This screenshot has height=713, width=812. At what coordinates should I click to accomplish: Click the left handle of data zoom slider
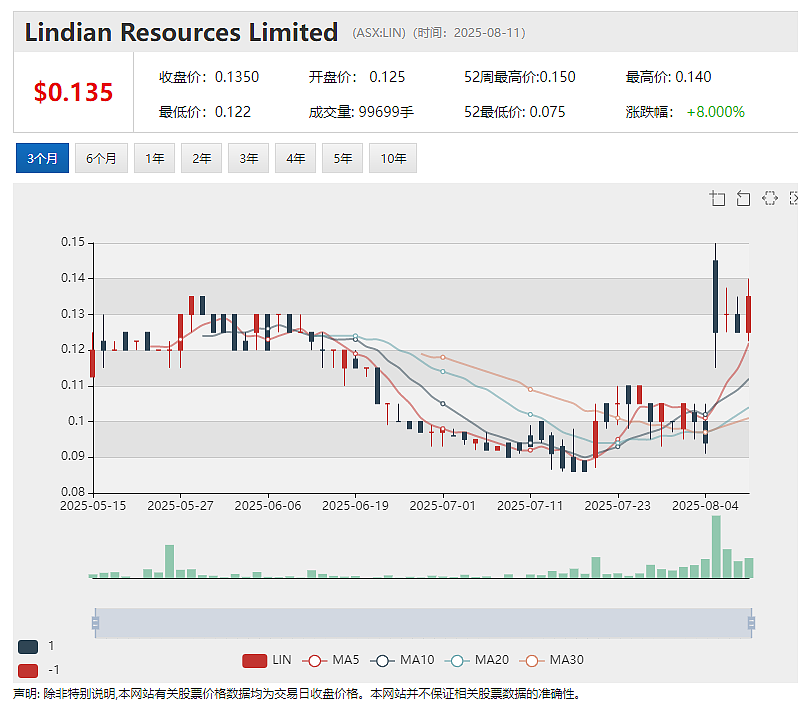[95, 622]
